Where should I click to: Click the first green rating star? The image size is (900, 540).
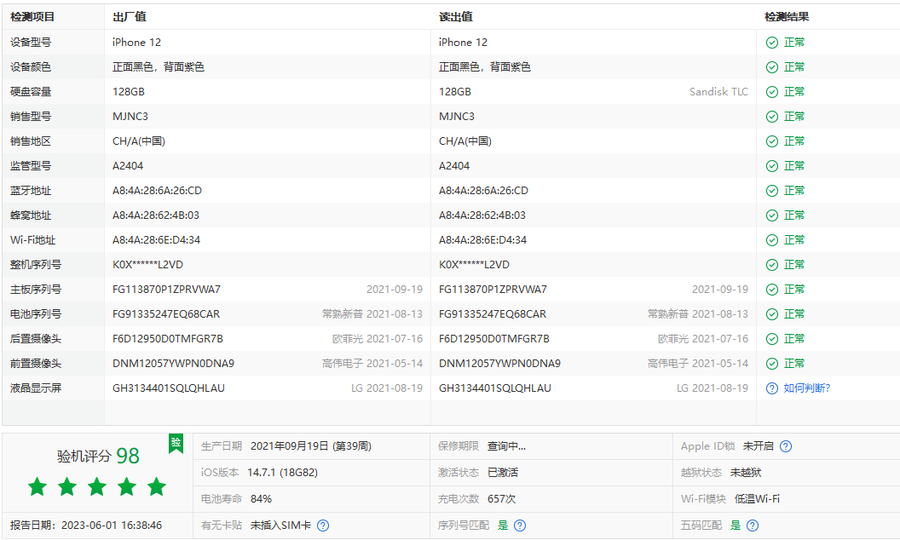(38, 487)
